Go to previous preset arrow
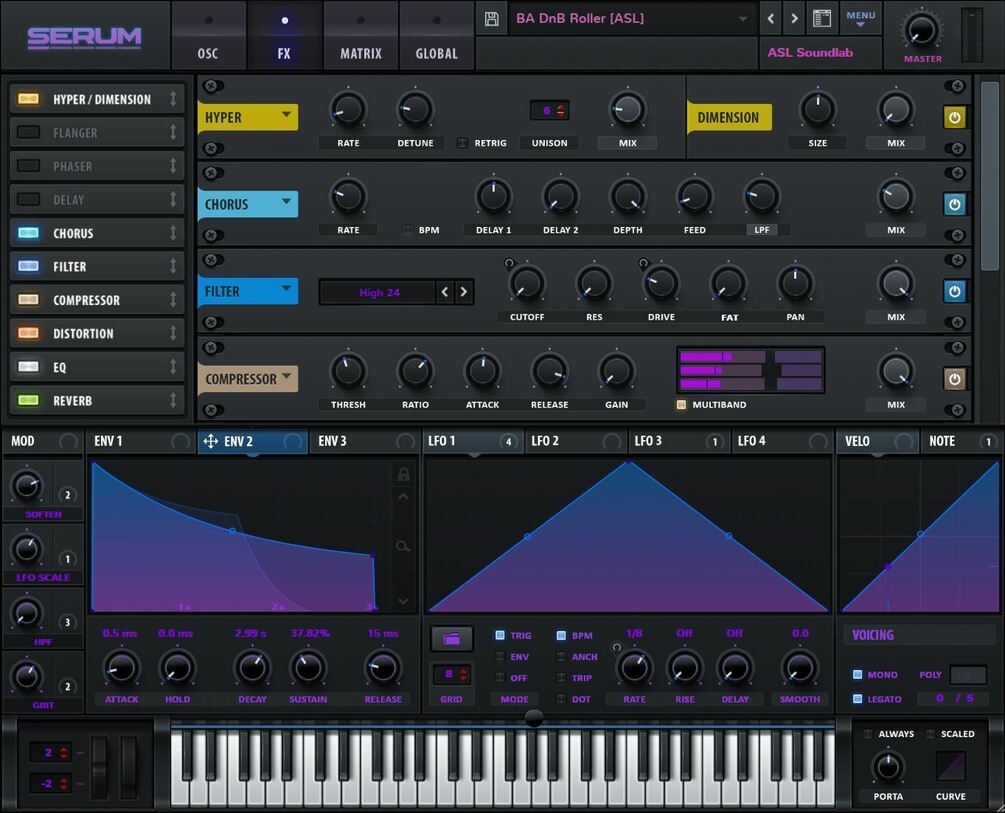1005x813 pixels. (x=771, y=19)
